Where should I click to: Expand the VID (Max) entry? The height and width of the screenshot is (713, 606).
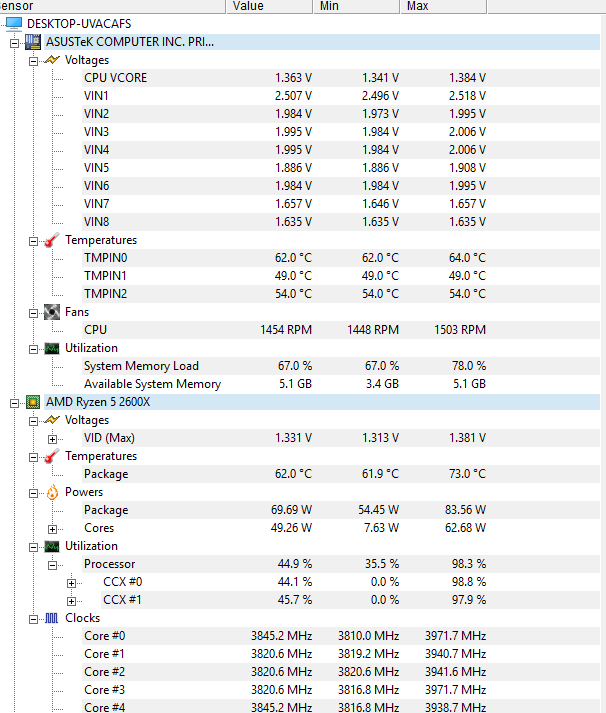click(x=52, y=440)
